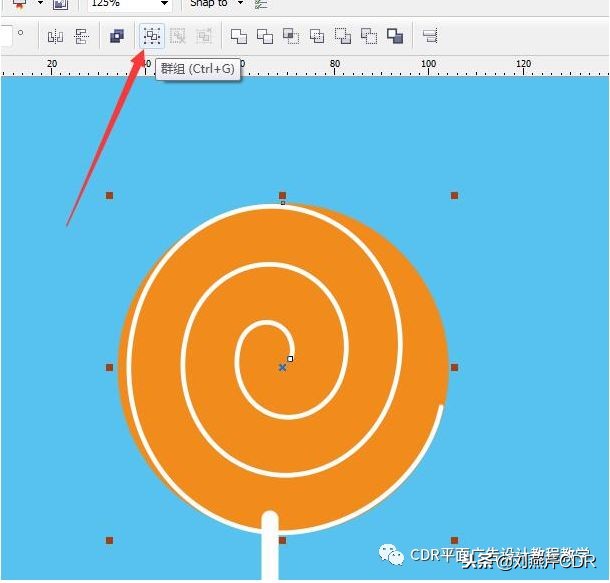Apply the Simplify shaping command
Image resolution: width=610 pixels, height=583 pixels.
pos(317,37)
